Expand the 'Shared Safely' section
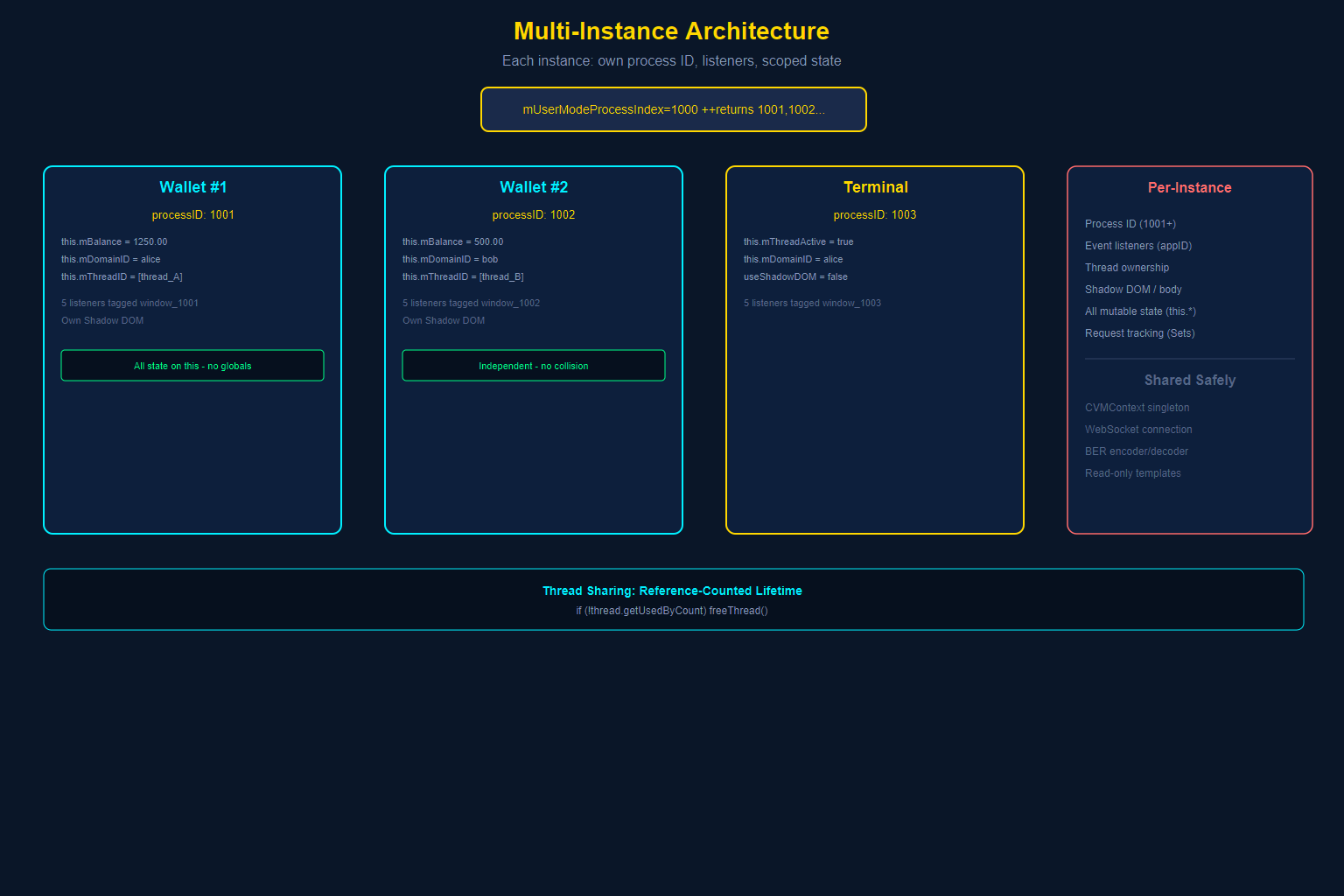 (x=1190, y=380)
